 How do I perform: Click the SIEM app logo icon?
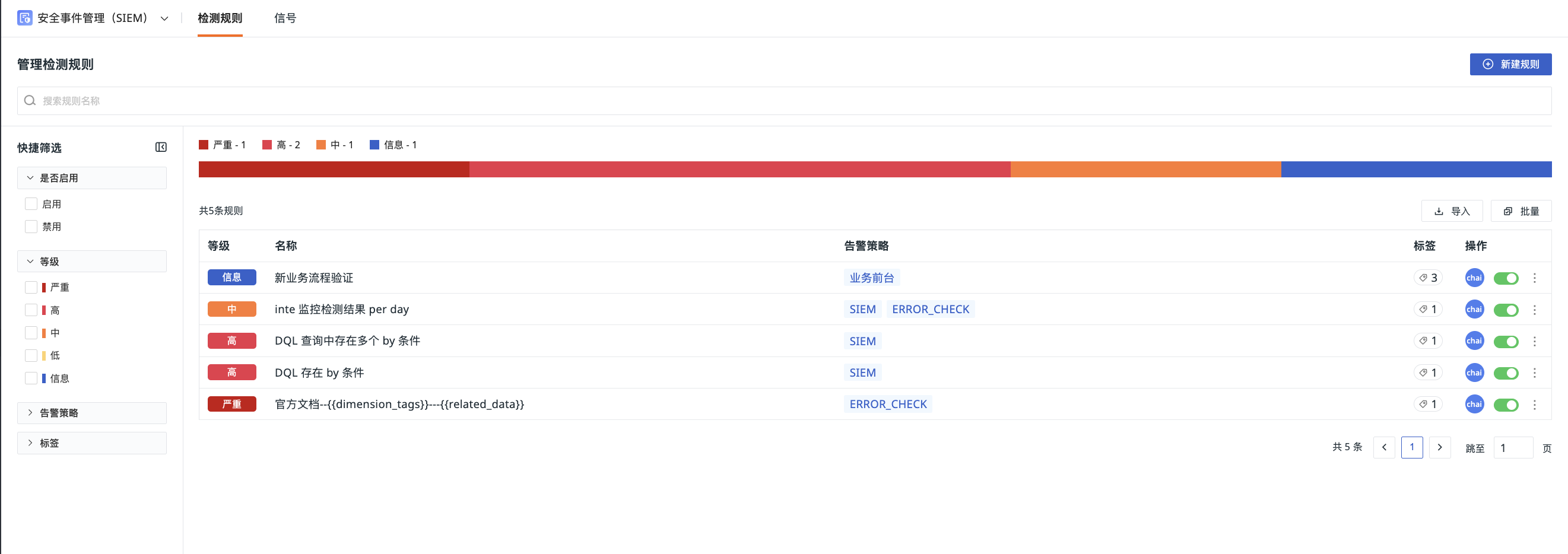click(24, 18)
